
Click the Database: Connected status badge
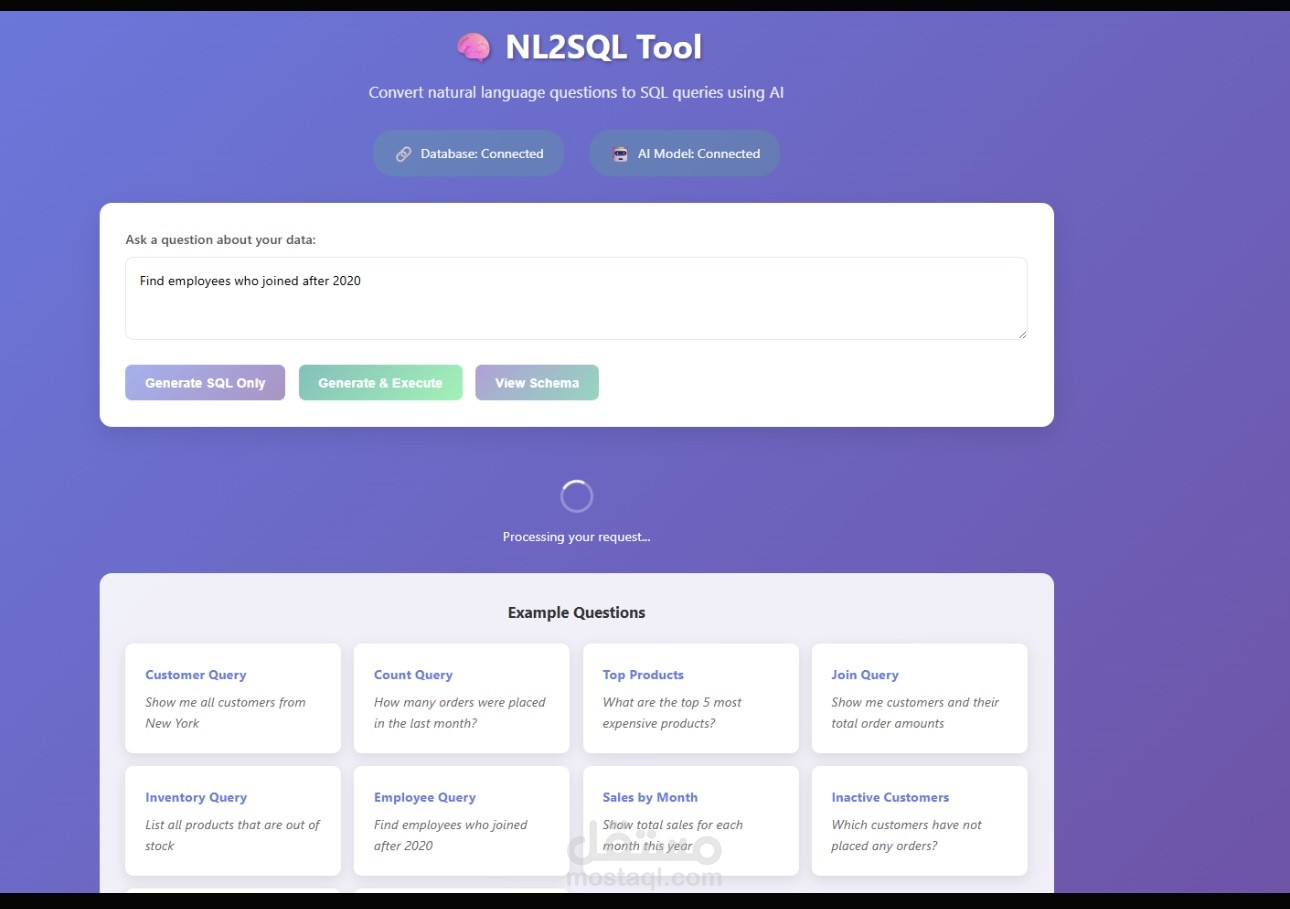(x=469, y=154)
